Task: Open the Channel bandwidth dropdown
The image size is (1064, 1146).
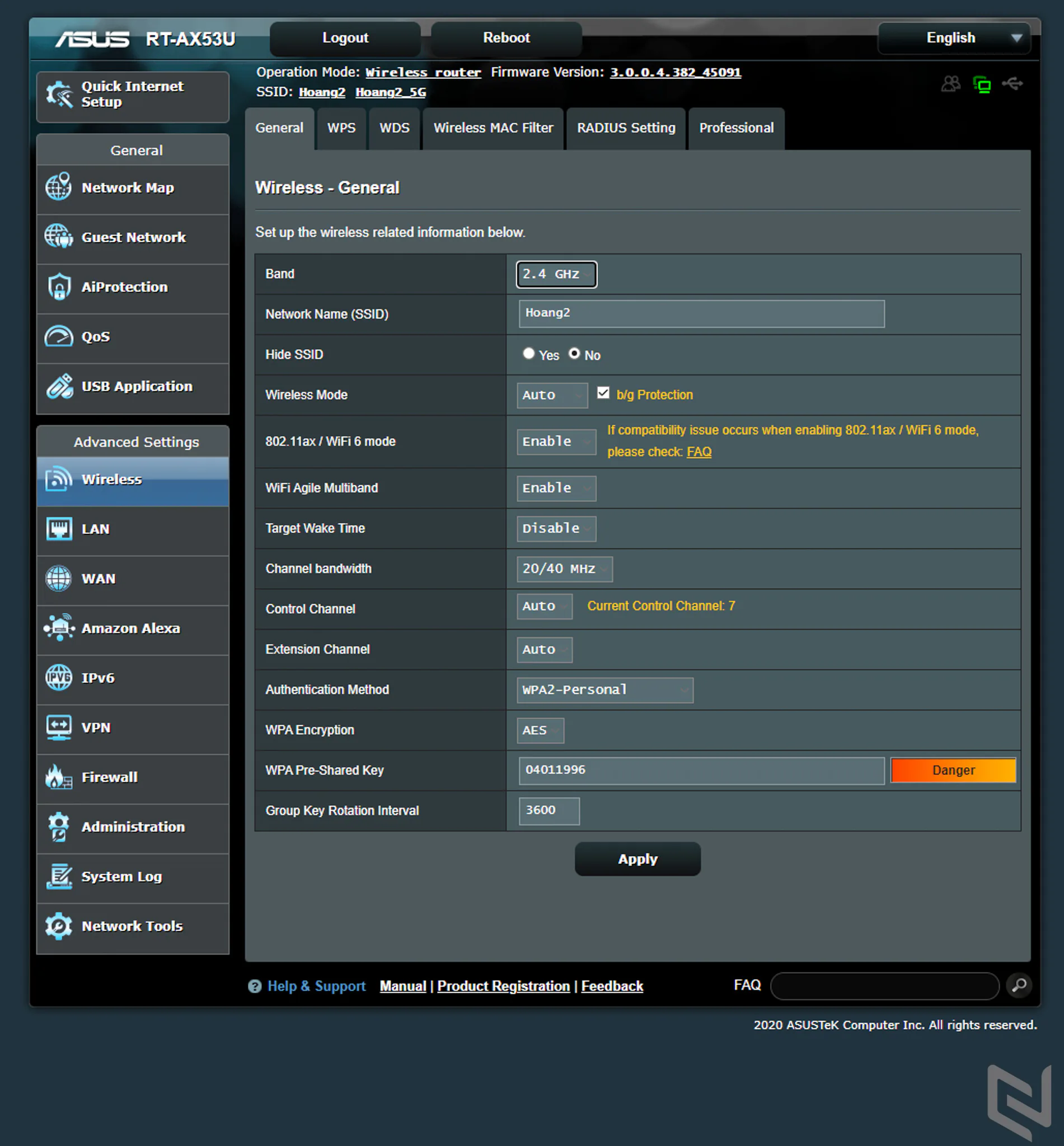Action: pos(565,569)
